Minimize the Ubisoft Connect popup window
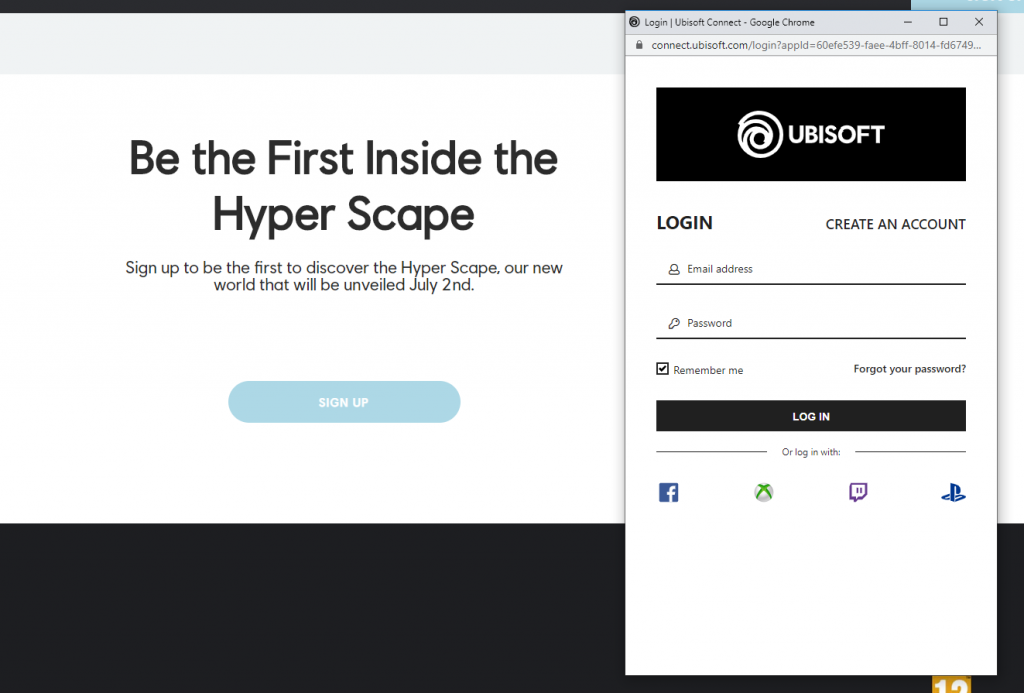The image size is (1024, 693). [x=908, y=22]
